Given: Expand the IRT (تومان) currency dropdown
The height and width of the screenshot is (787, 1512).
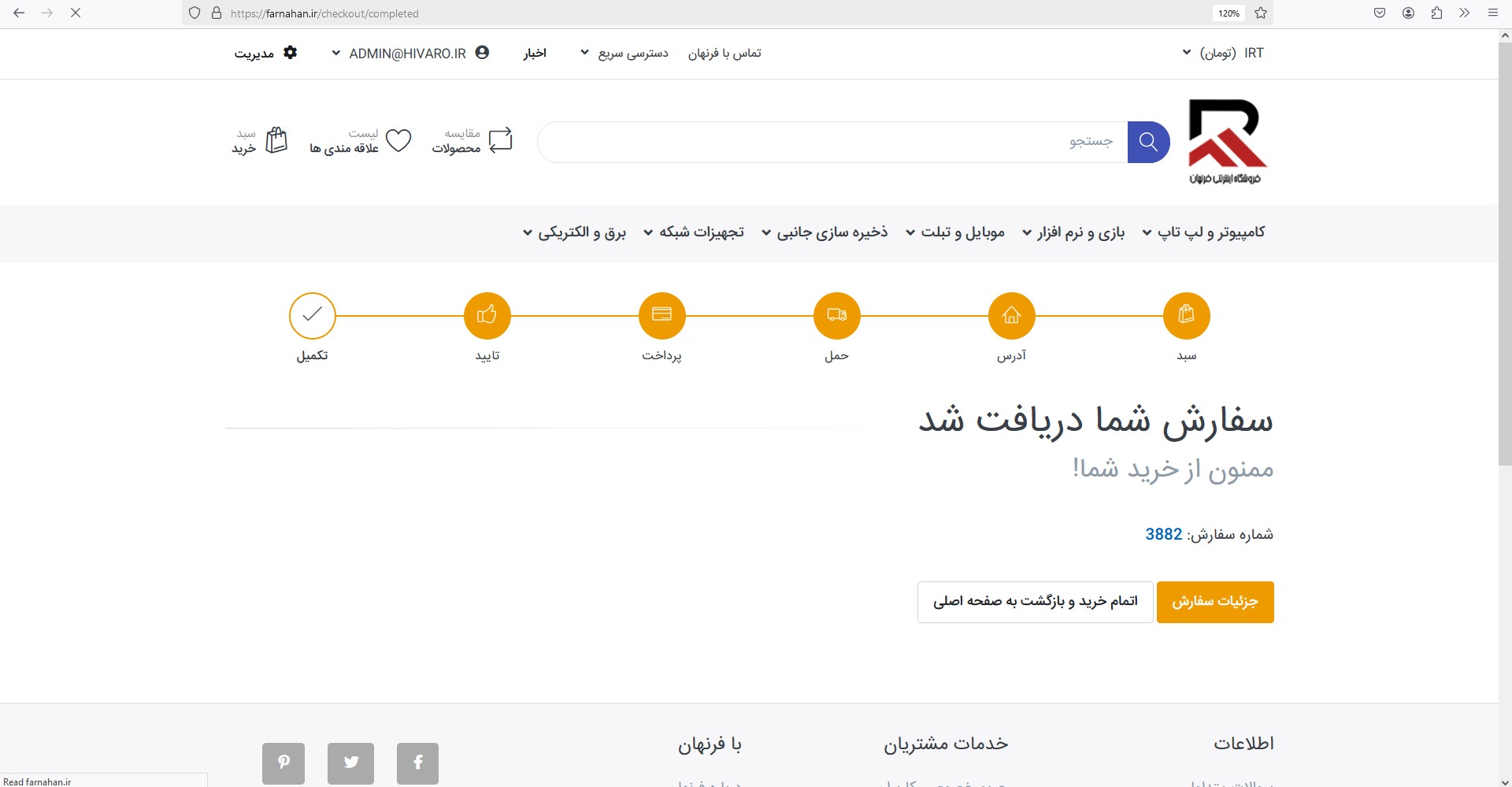Looking at the screenshot, I should (x=1223, y=53).
